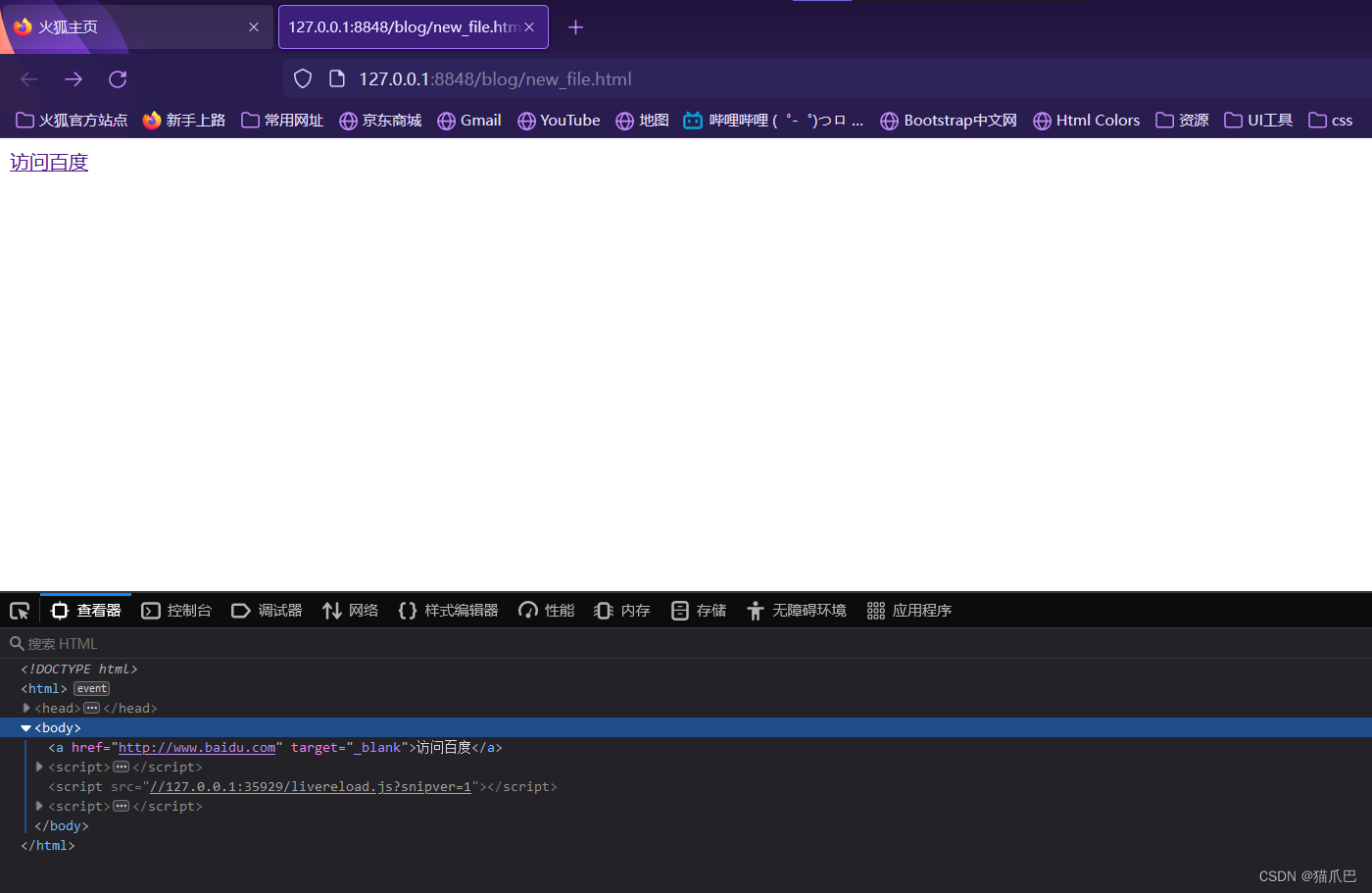Screen dimensions: 1372x893
Task: Click the page info icon in address bar
Action: pyautogui.click(x=337, y=79)
